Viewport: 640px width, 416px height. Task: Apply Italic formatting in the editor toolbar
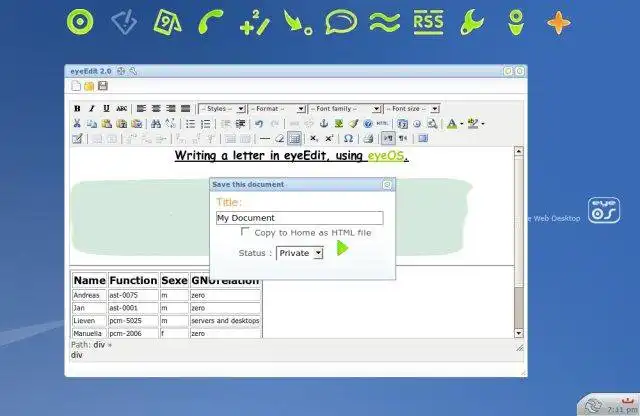coord(92,109)
